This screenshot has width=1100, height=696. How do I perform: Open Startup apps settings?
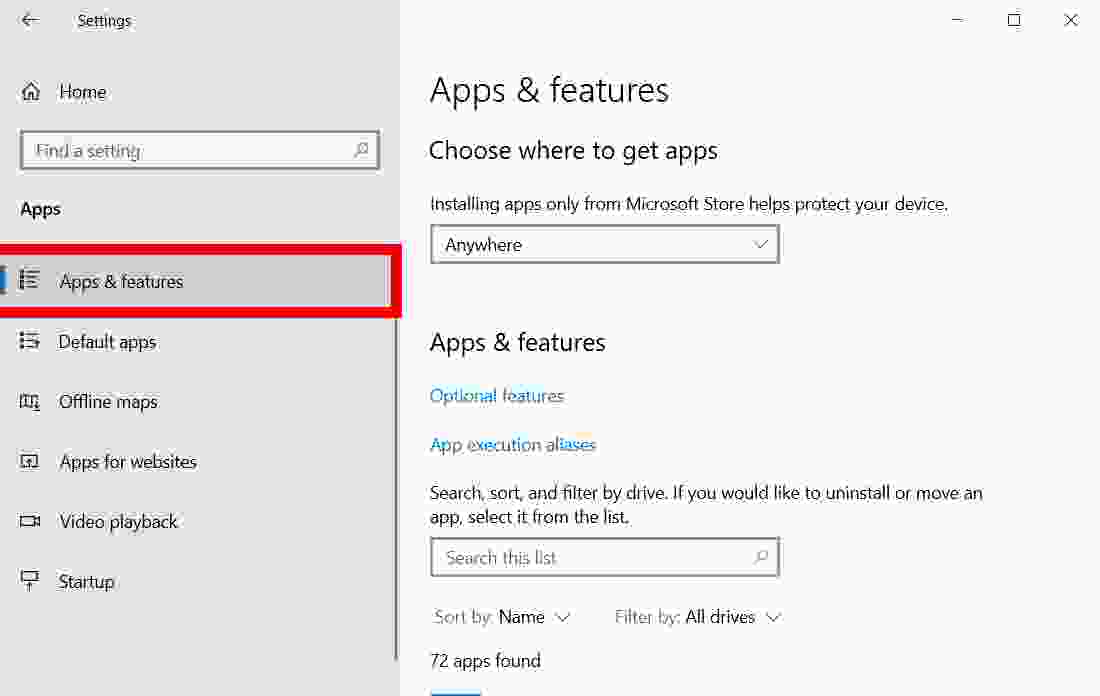(86, 582)
